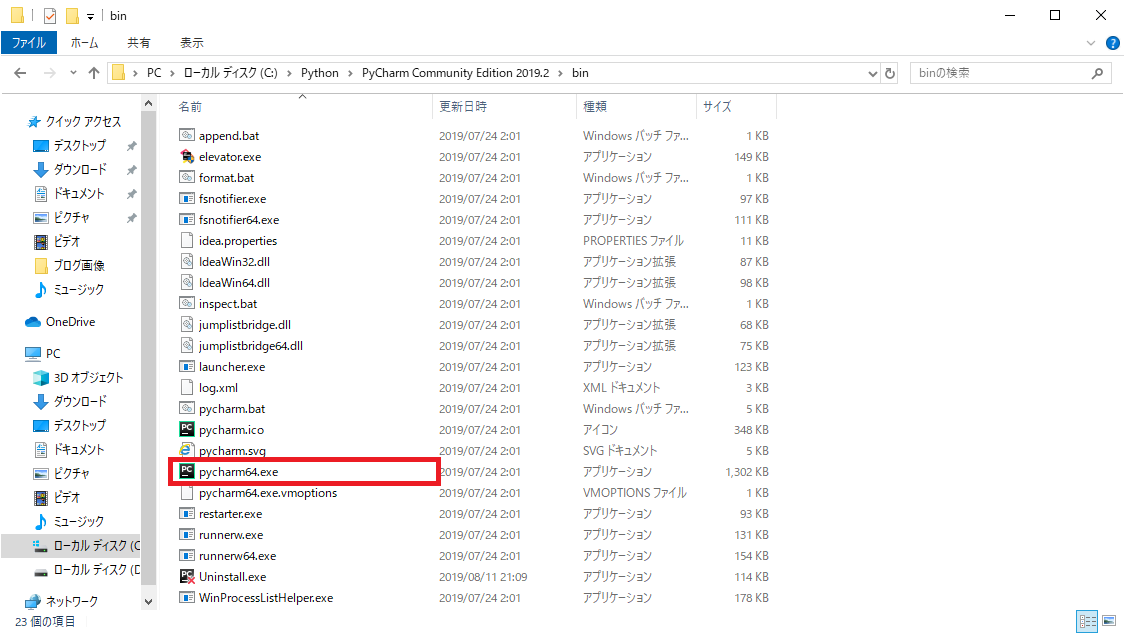
Task: Click the restarter.exe file icon
Action: (x=187, y=513)
